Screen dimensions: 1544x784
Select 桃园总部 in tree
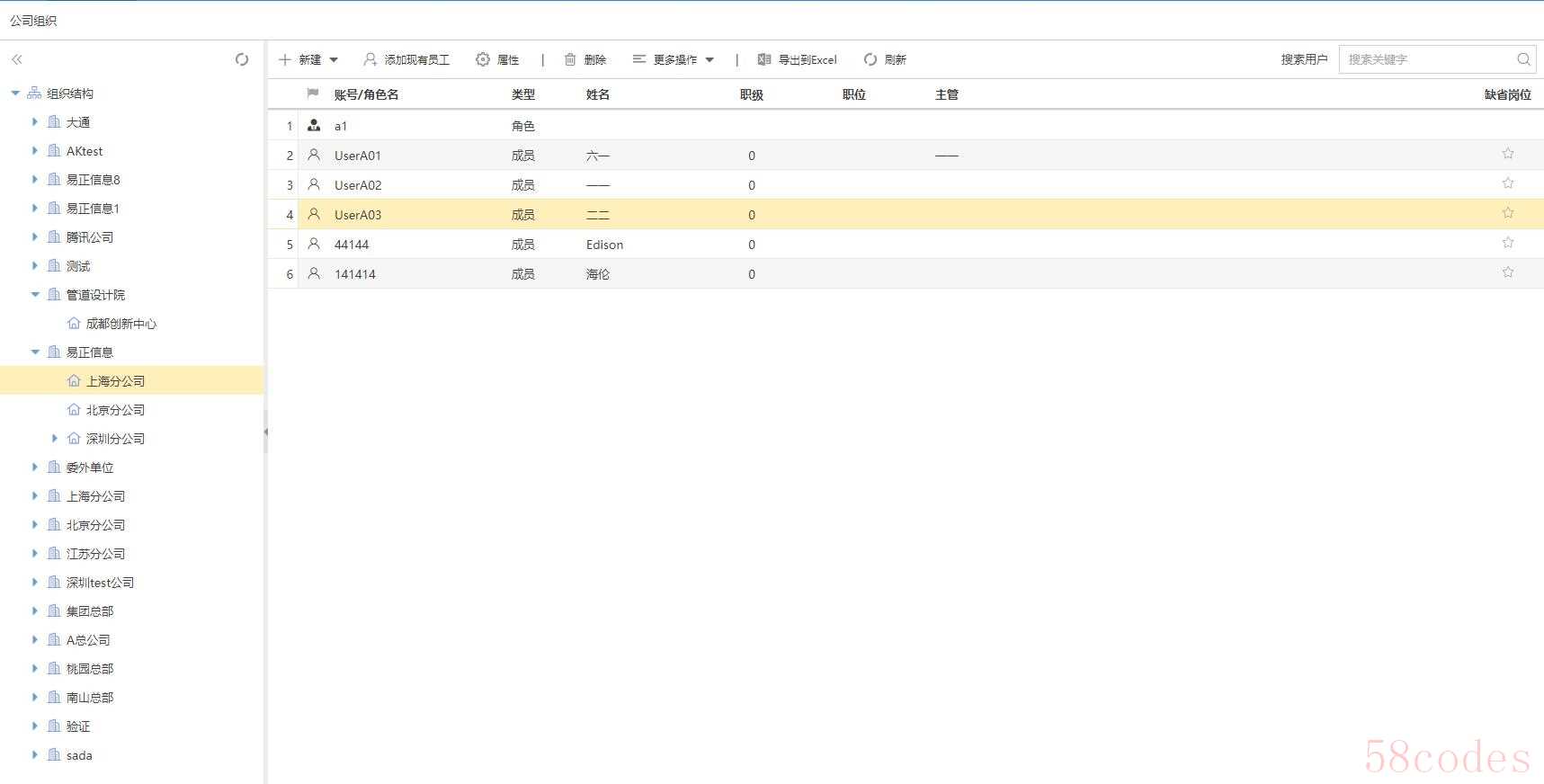90,668
